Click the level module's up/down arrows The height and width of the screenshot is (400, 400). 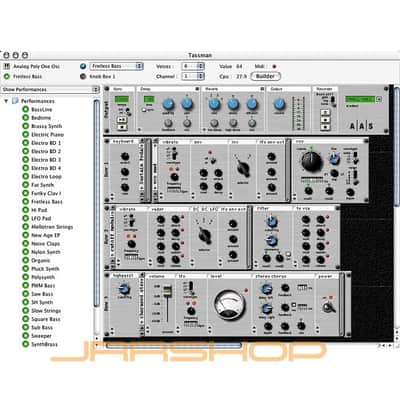pos(210,330)
